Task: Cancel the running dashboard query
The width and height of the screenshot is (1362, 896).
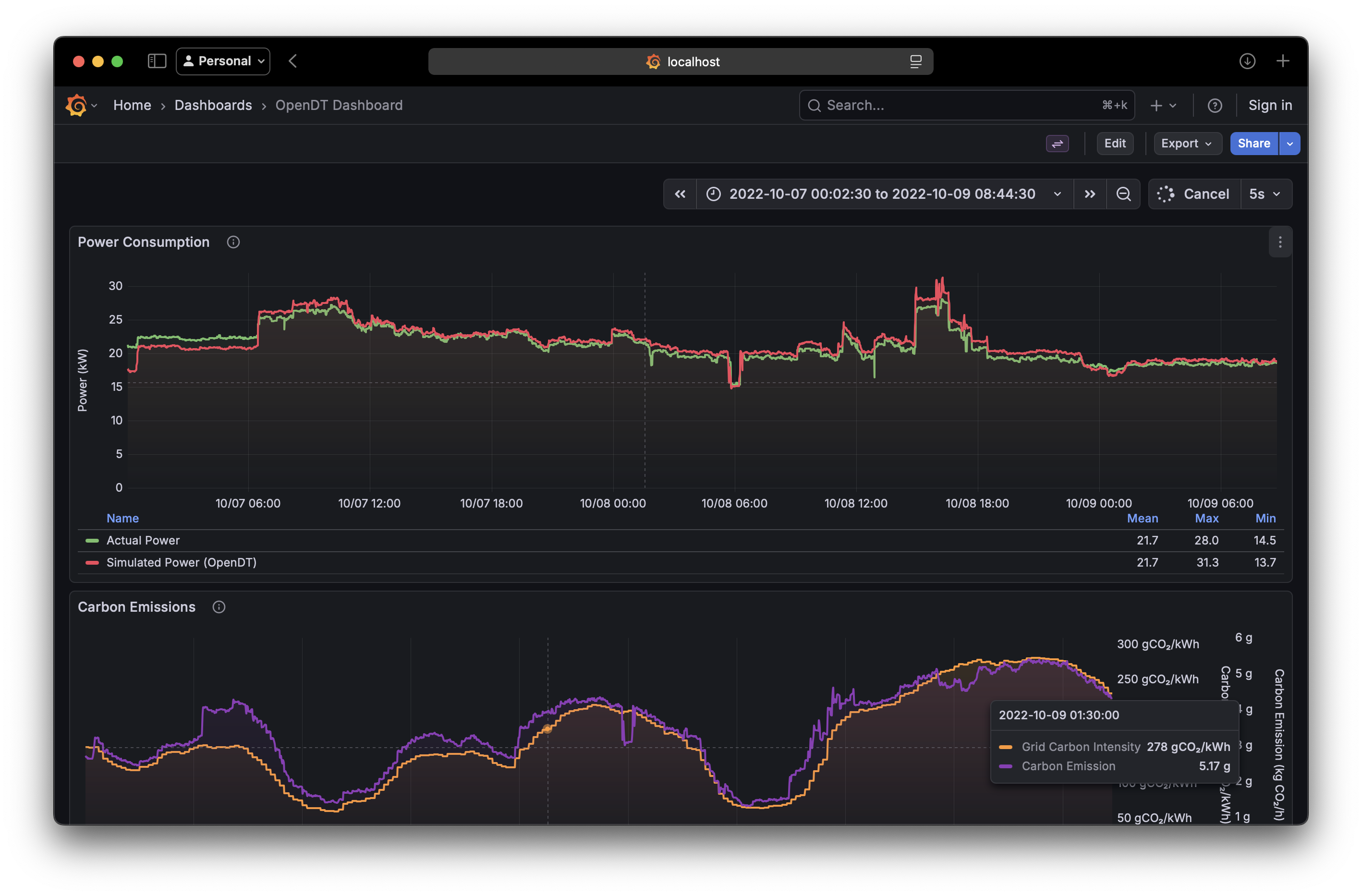Action: click(x=1207, y=194)
